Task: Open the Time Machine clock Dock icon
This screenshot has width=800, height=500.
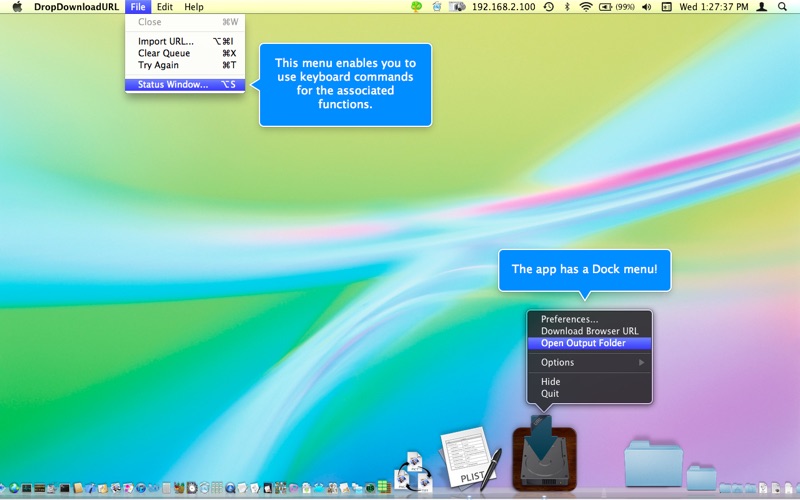Action: [x=191, y=488]
